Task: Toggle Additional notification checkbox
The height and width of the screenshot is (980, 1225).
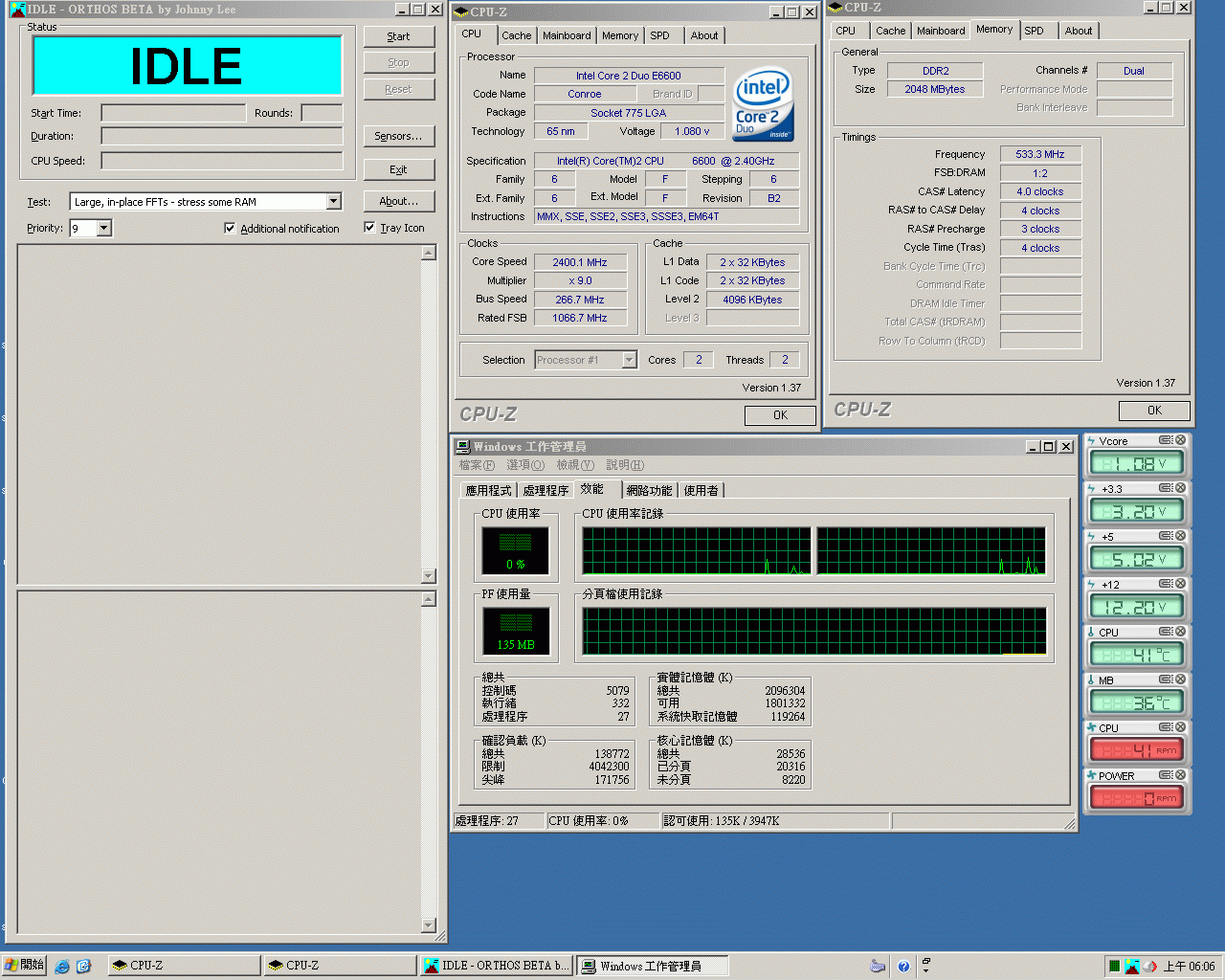Action: (230, 228)
